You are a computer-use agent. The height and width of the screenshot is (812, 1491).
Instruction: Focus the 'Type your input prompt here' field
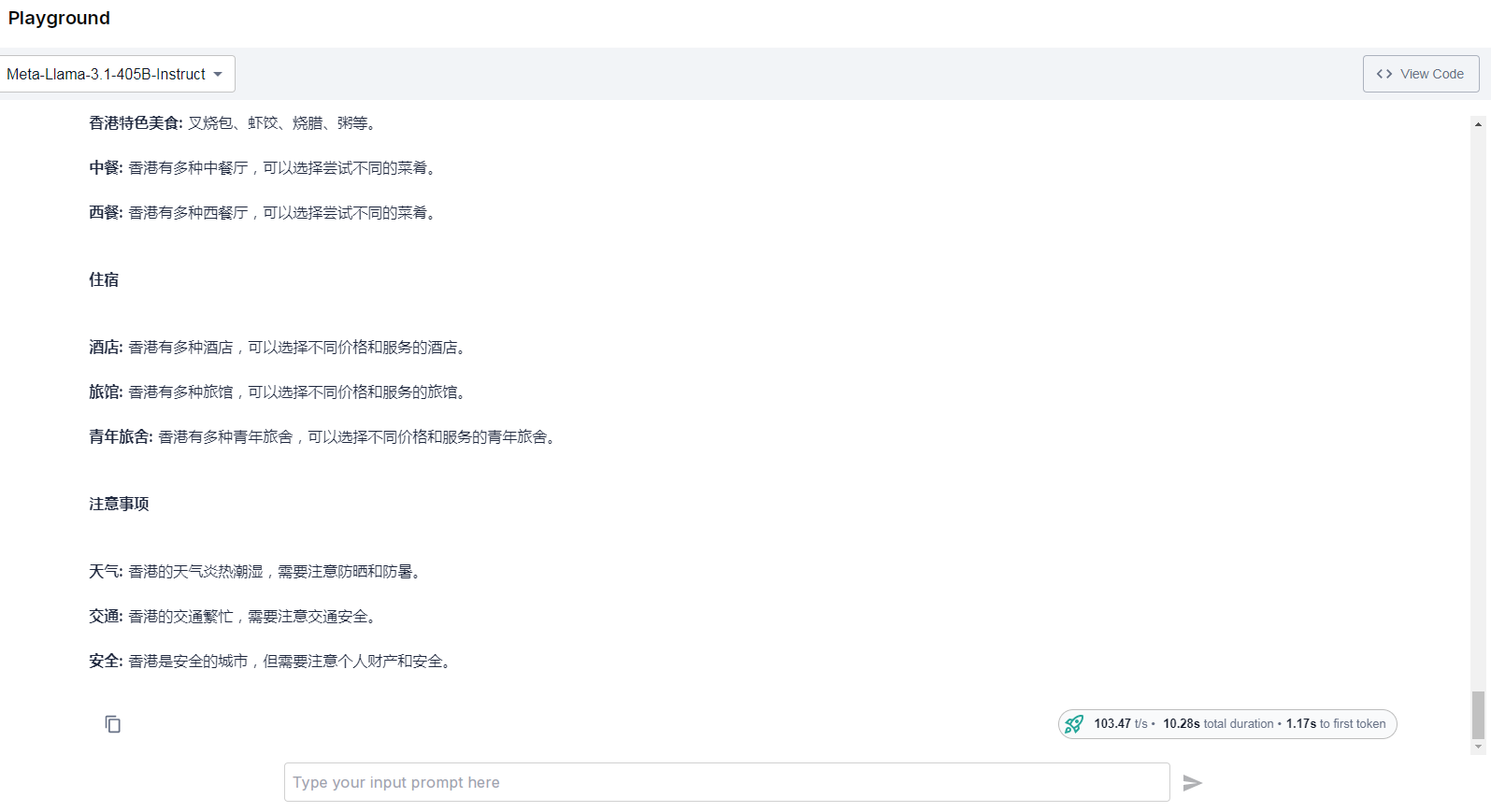pos(726,782)
